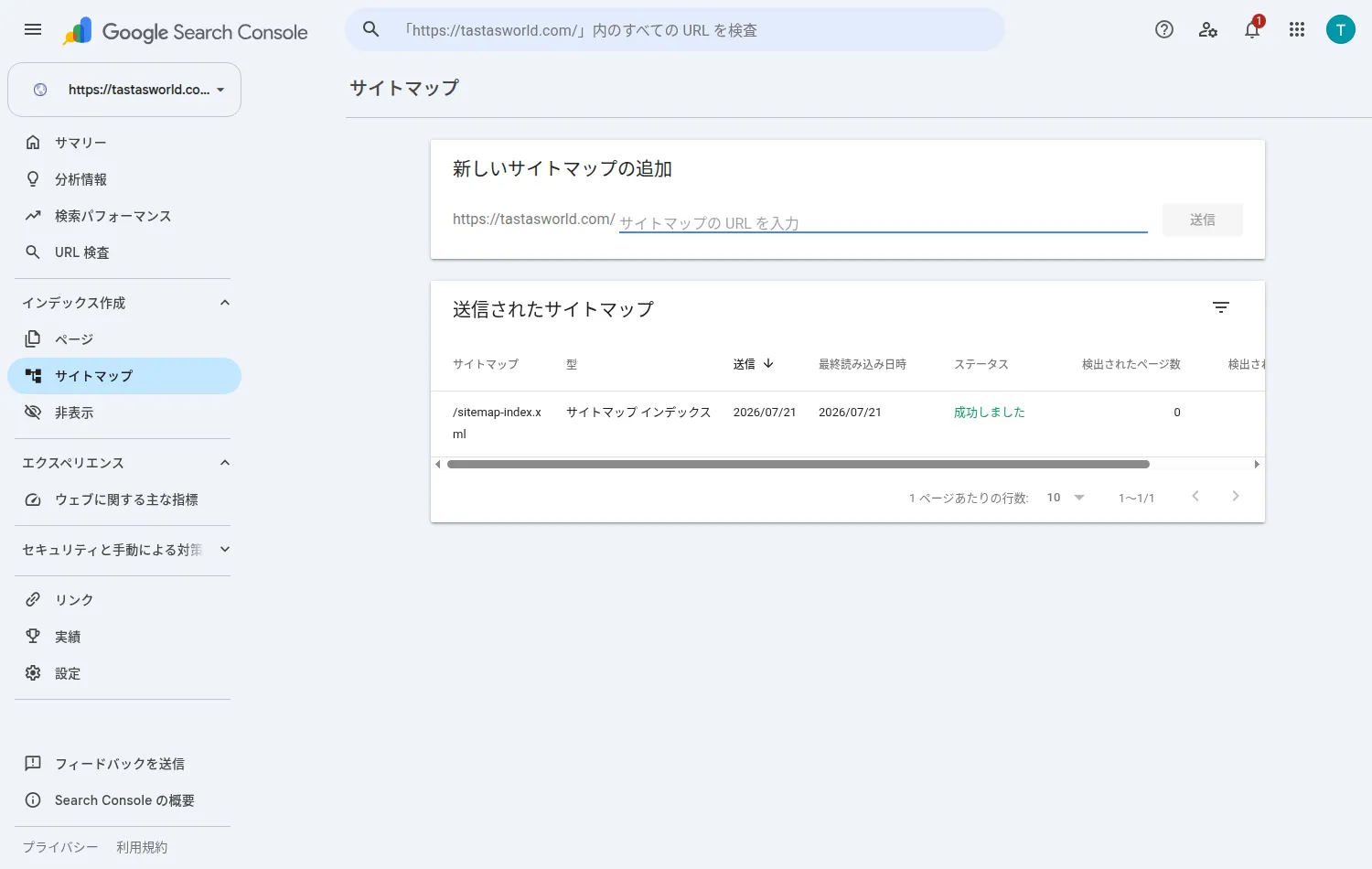Collapse the インデックス作成 section
The image size is (1372, 869).
(225, 303)
